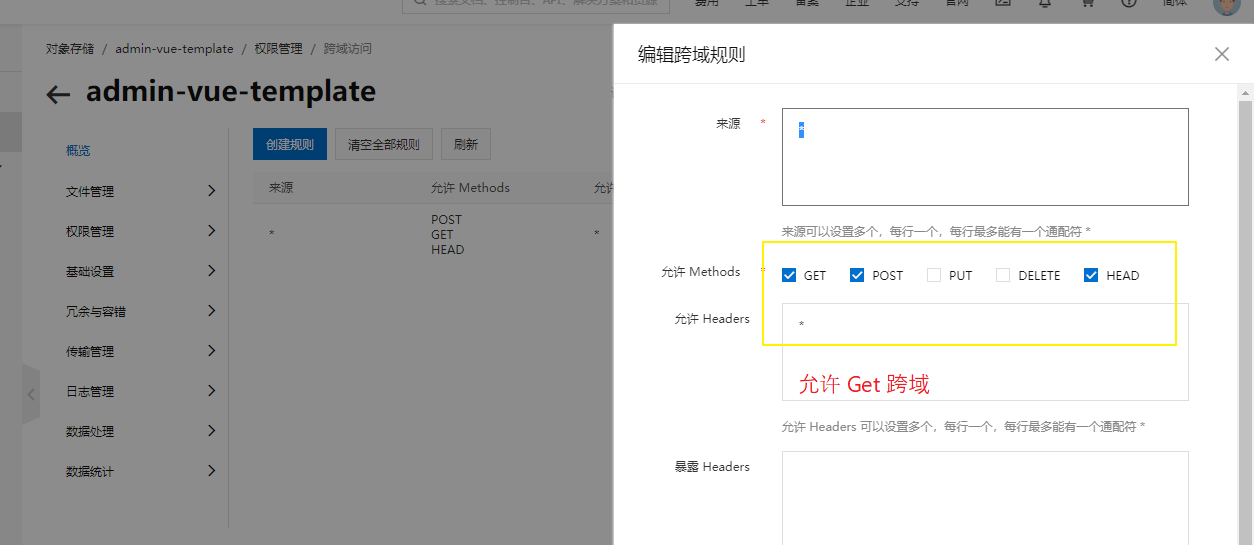This screenshot has width=1254, height=545.
Task: Focus the 允许 Headers text area
Action: [x=985, y=352]
